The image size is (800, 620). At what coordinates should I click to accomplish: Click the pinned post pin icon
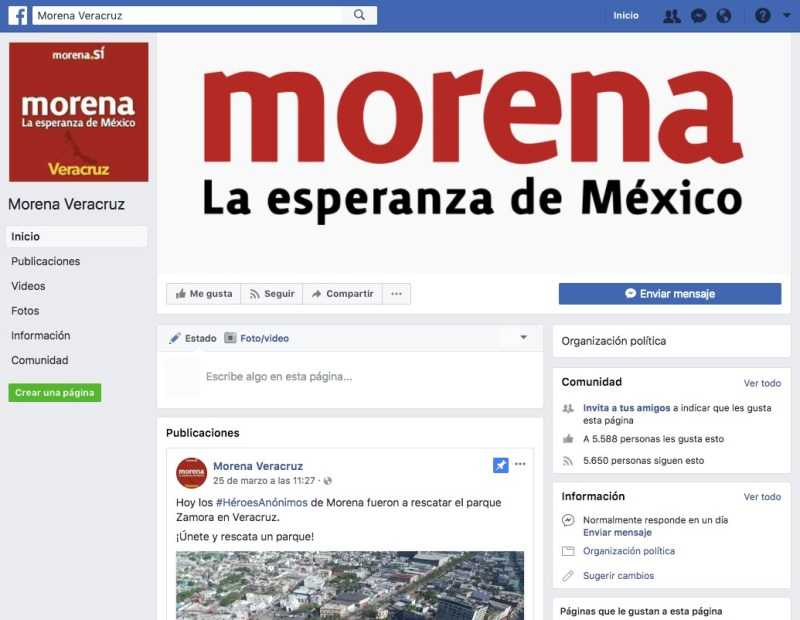click(501, 465)
